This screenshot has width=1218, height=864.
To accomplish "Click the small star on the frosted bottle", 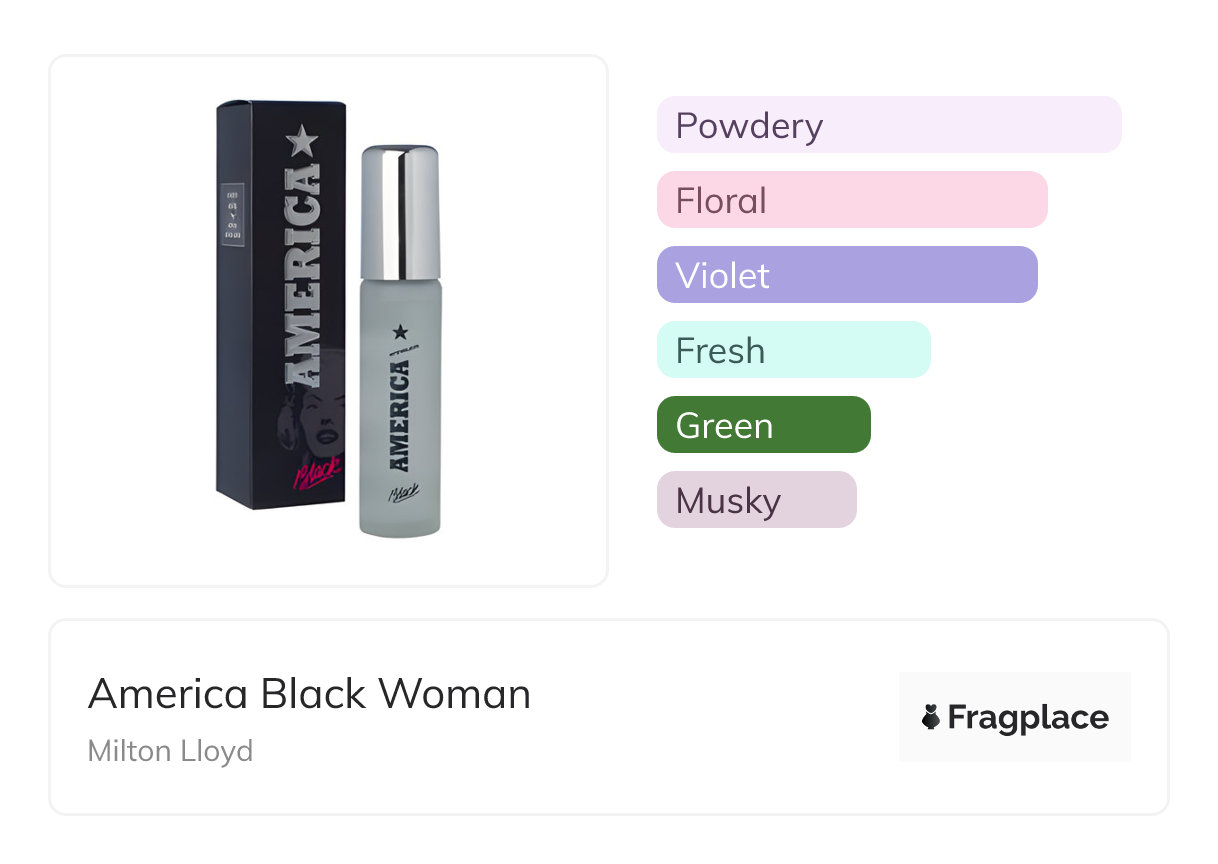I will click(400, 331).
